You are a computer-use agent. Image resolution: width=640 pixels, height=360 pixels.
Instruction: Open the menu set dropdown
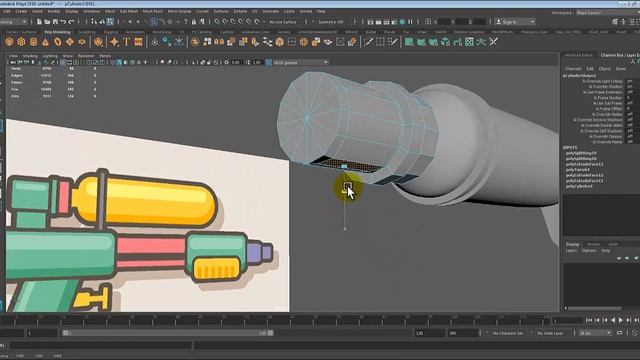[14, 22]
